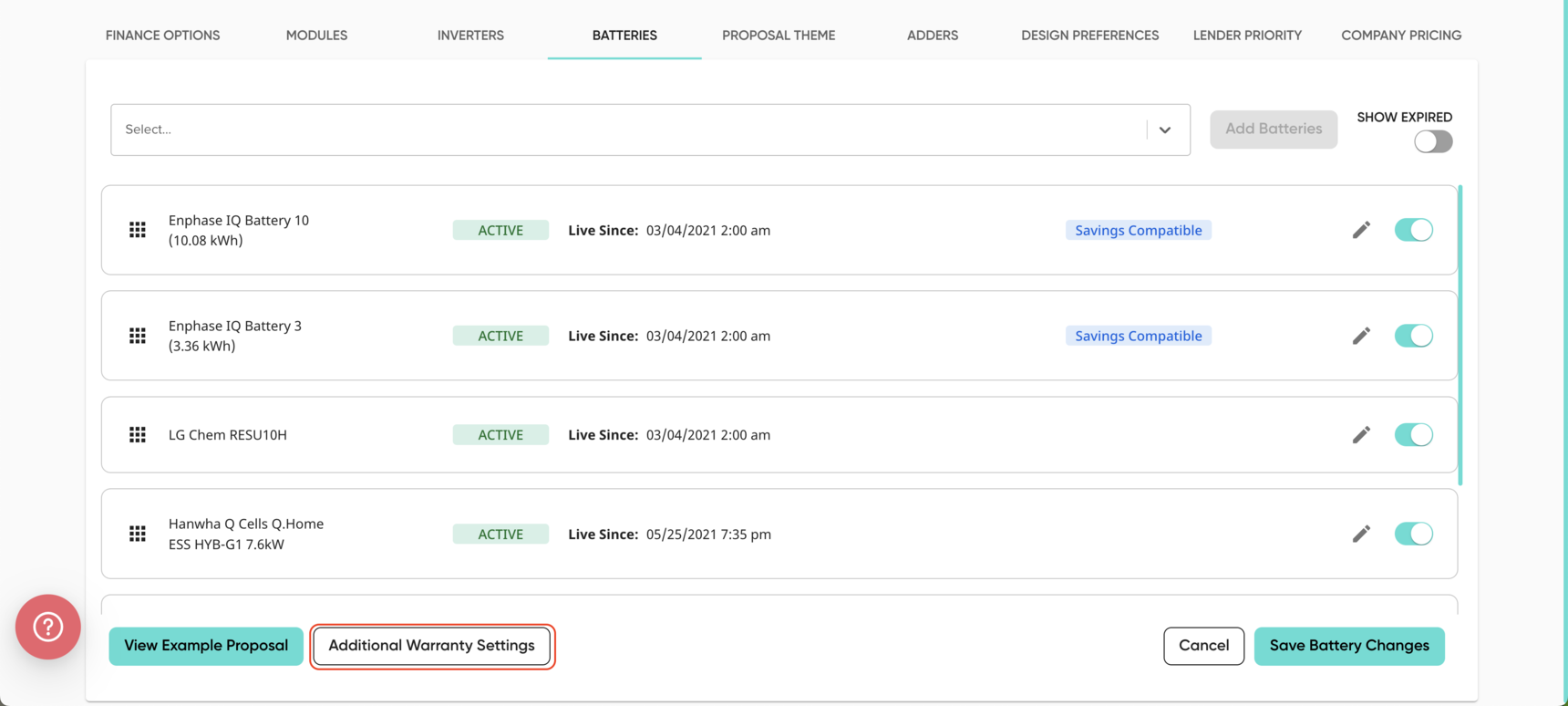Edit LG Chem RESU10H with pencil icon
Image resolution: width=1568 pixels, height=706 pixels.
point(1361,435)
